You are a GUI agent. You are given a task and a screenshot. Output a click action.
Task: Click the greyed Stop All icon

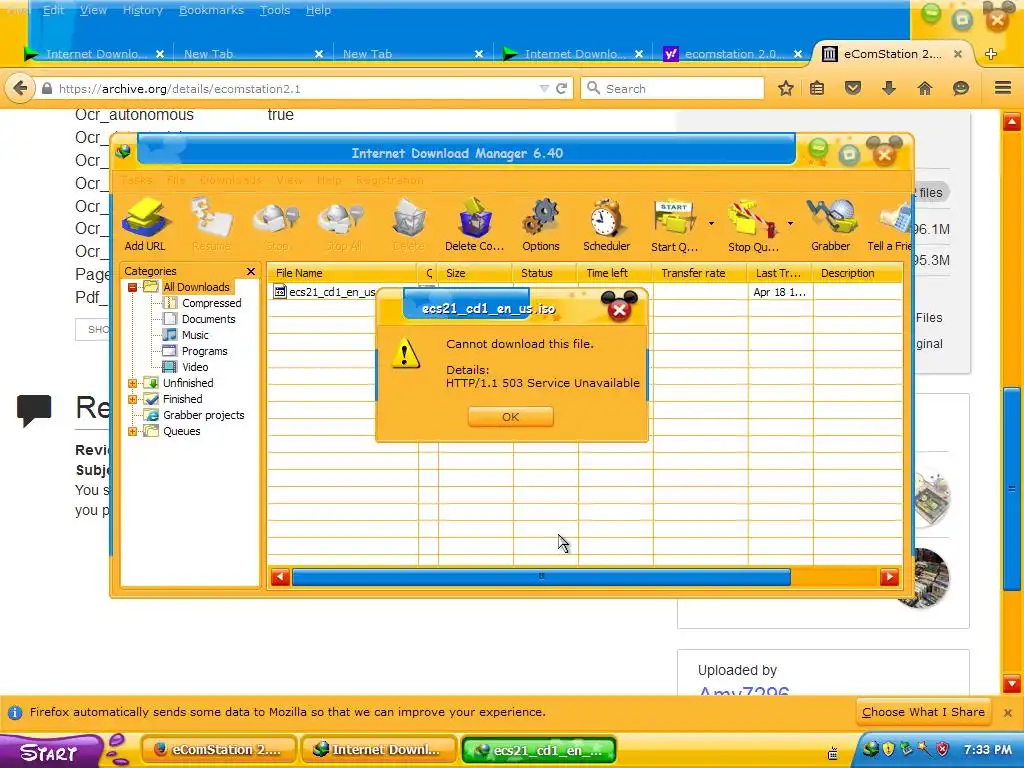(343, 224)
